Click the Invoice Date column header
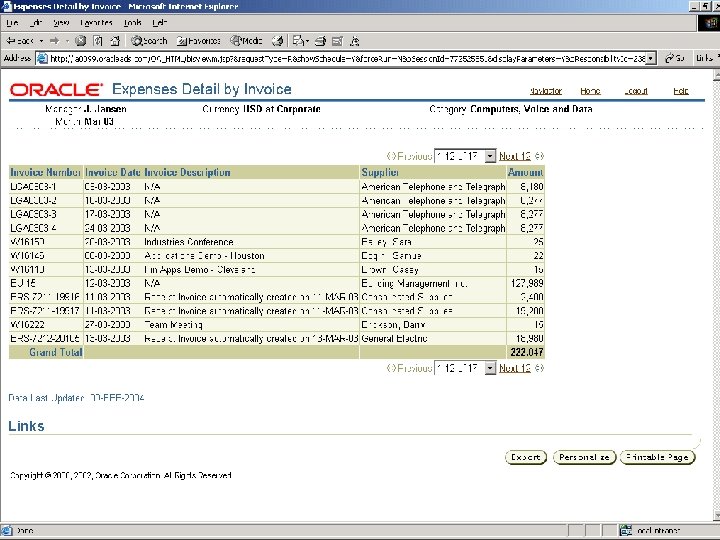The height and width of the screenshot is (540, 720). [112, 172]
